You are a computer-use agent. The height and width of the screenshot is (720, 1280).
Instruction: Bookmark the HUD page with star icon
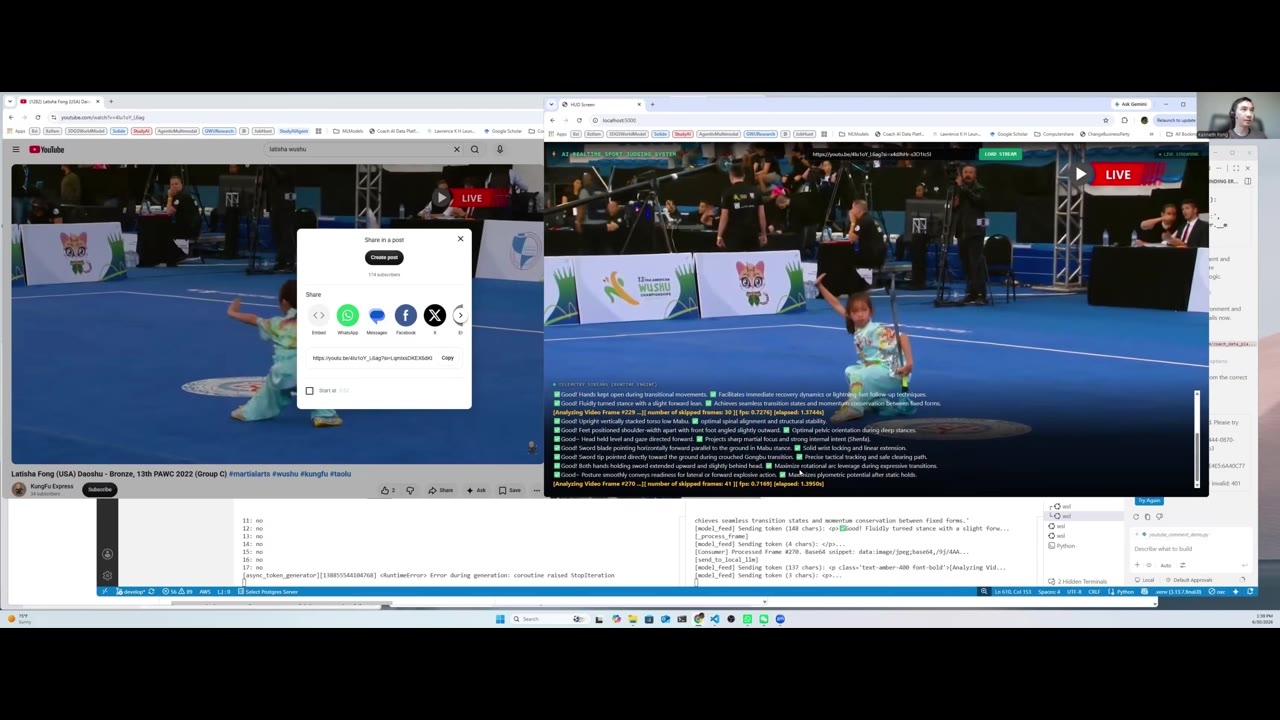pyautogui.click(x=1105, y=120)
